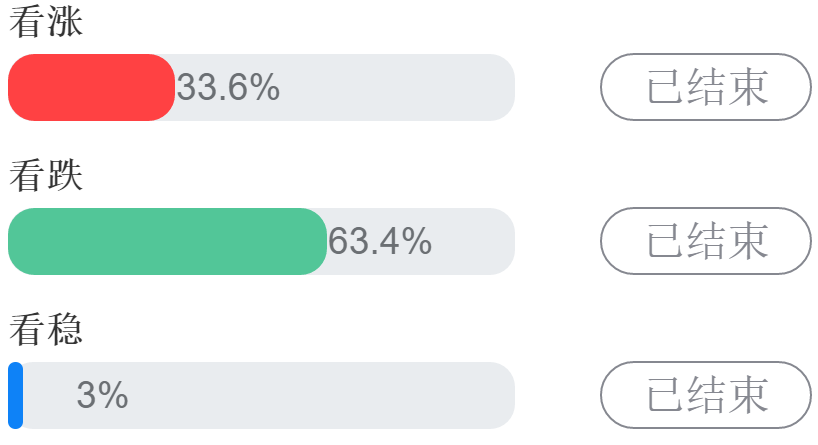Click the blue 看稳 progress bar fill
Viewport: 818px width, 445px height.
pyautogui.click(x=15, y=395)
